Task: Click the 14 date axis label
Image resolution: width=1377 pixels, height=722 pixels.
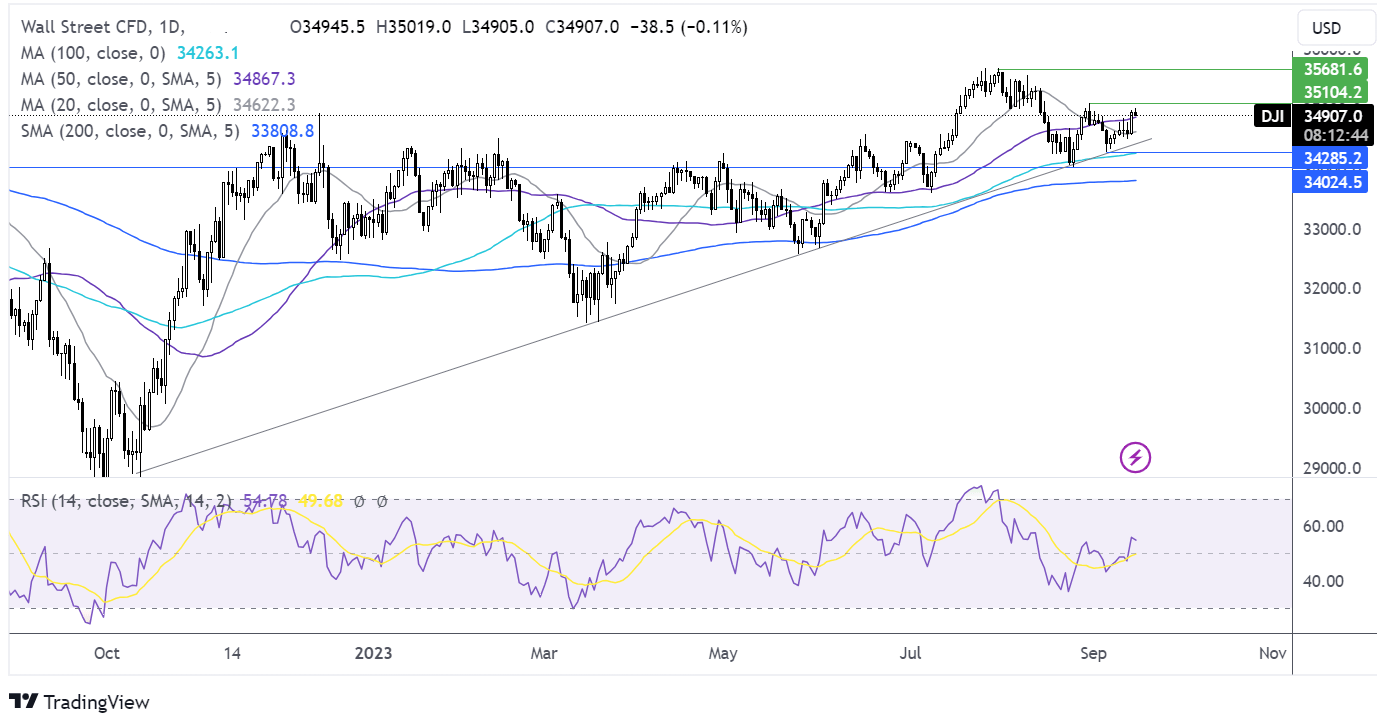Action: pyautogui.click(x=232, y=653)
